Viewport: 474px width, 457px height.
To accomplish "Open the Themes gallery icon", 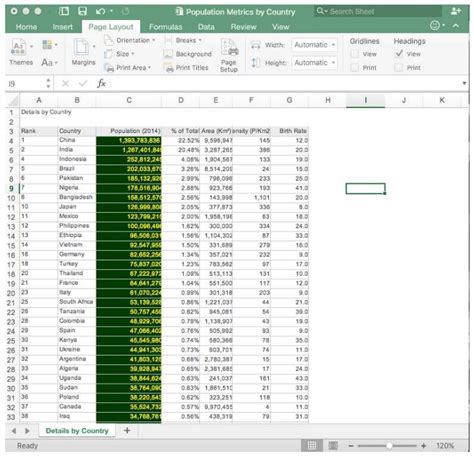I will (x=19, y=47).
